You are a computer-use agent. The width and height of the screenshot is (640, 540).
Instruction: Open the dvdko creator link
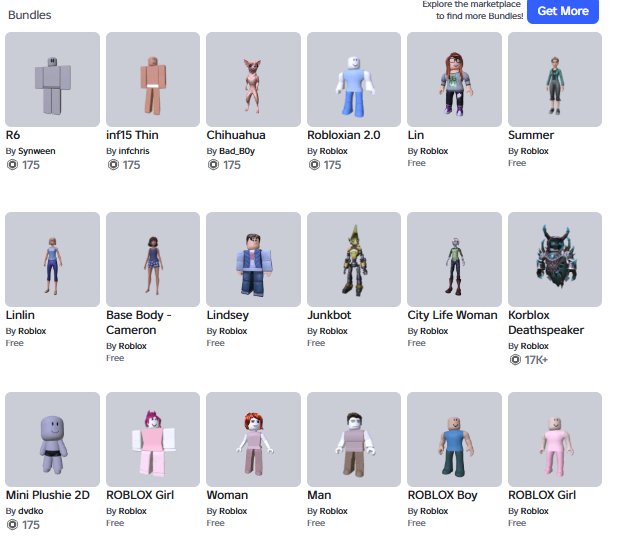pyautogui.click(x=31, y=511)
